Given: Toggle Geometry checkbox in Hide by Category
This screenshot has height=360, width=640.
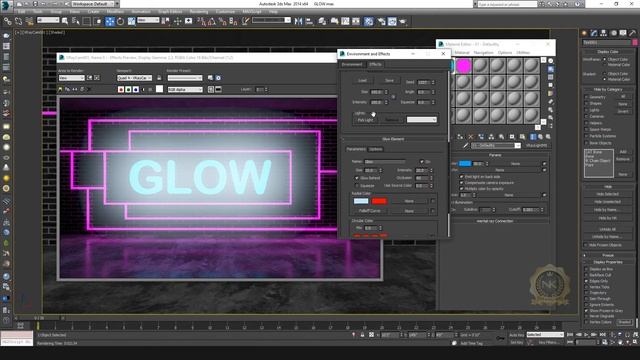Looking at the screenshot, I should (587, 97).
